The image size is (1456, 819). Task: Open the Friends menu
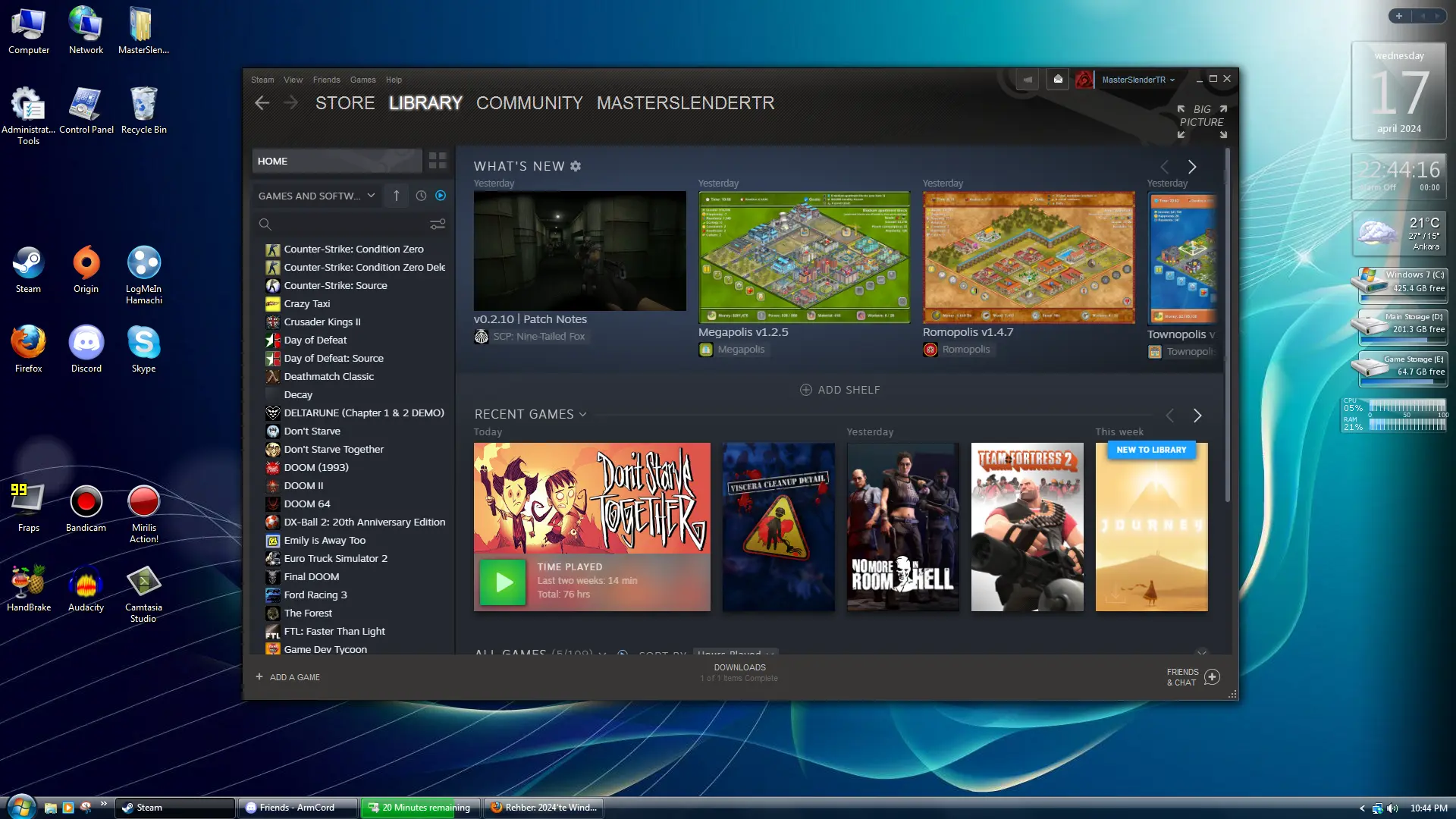(x=326, y=80)
